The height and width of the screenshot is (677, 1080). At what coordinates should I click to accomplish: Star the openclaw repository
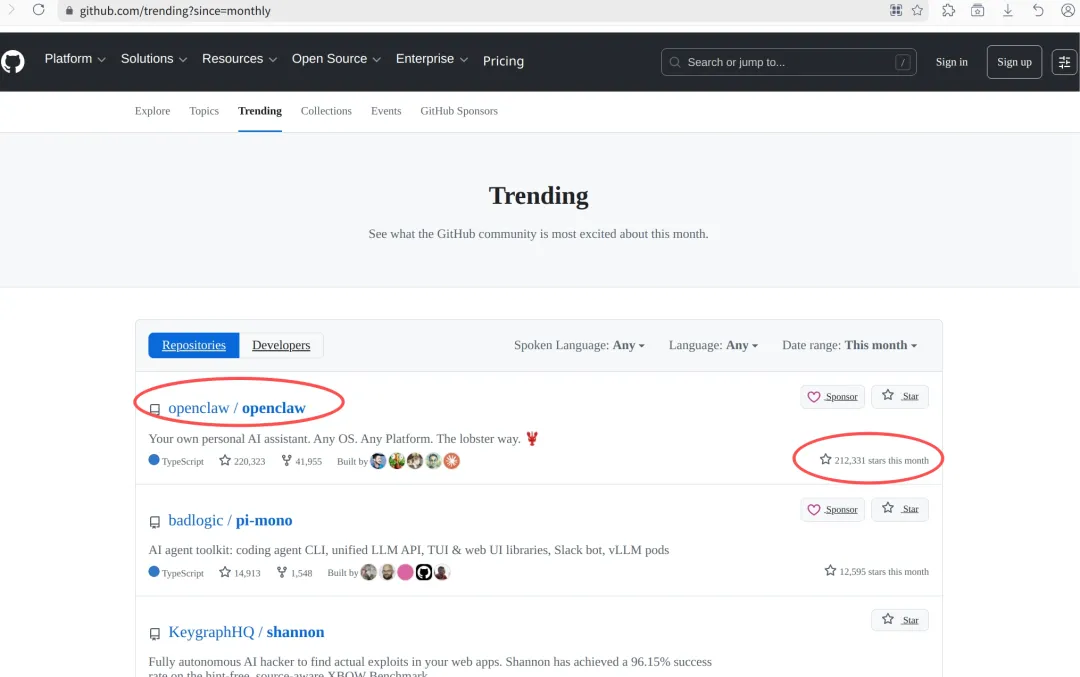900,396
